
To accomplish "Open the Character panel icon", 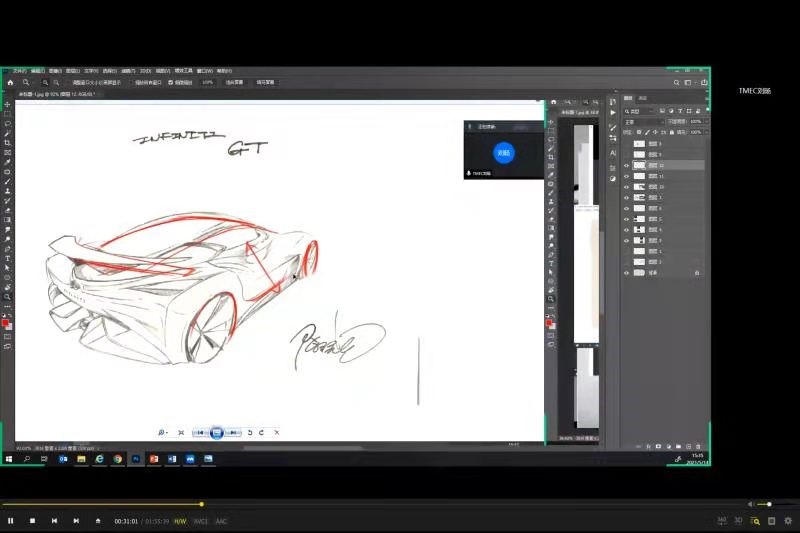I will 613,153.
